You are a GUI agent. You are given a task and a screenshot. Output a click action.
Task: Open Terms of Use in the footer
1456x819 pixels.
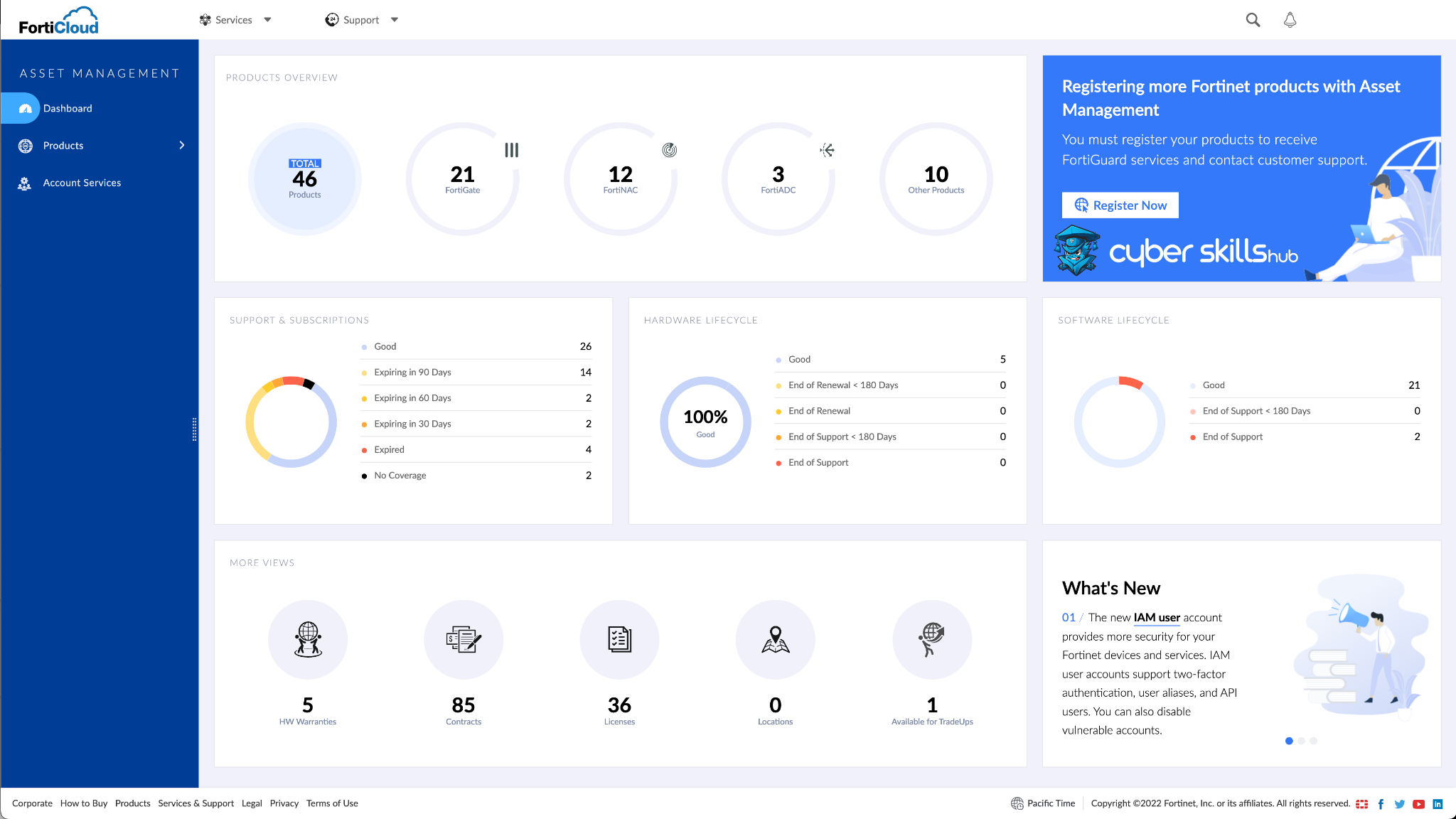click(331, 803)
